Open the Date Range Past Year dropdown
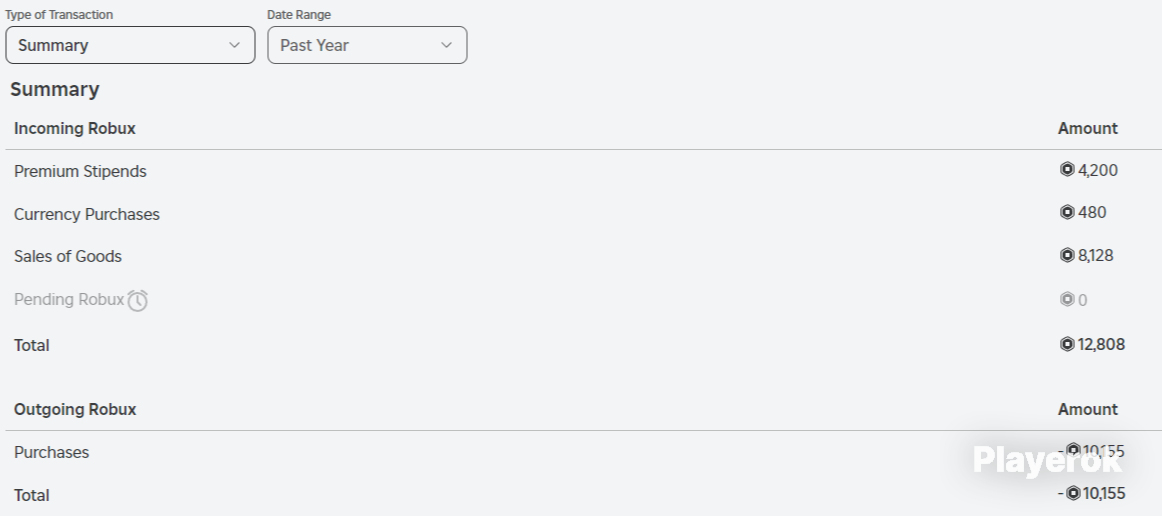The width and height of the screenshot is (1162, 516). (x=368, y=45)
